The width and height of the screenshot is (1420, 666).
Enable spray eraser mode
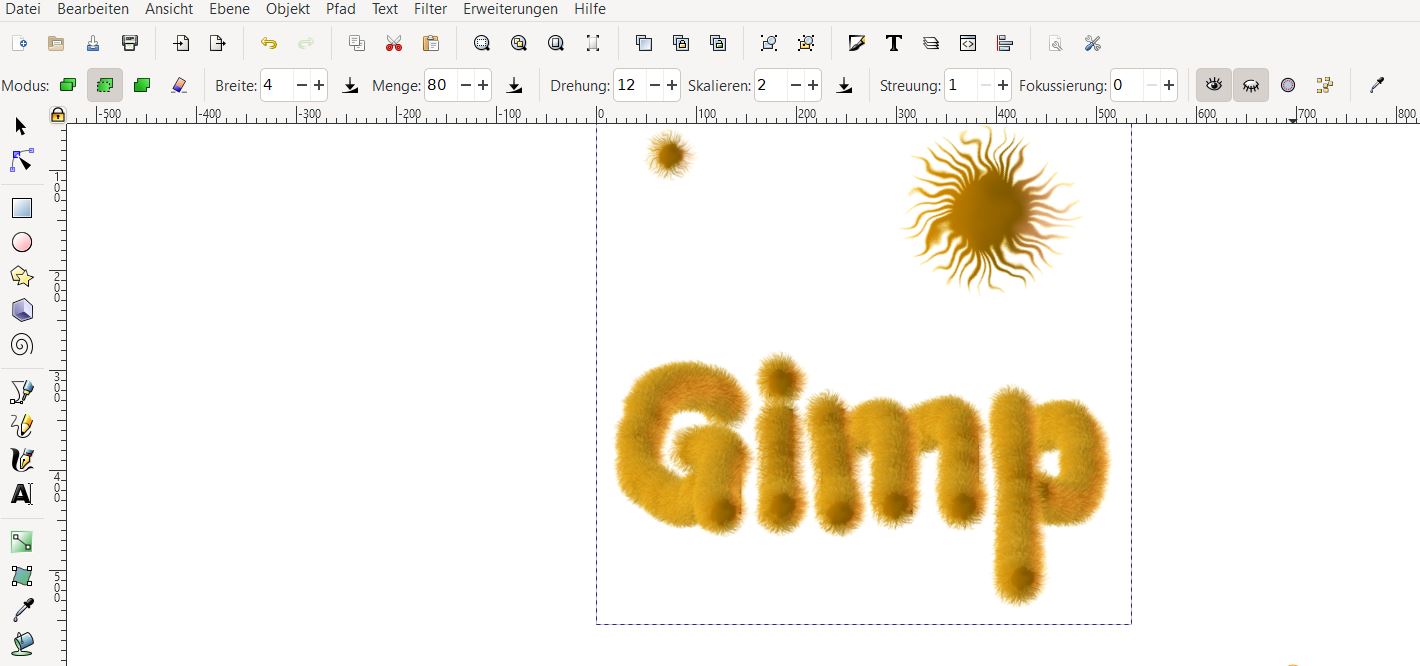179,85
